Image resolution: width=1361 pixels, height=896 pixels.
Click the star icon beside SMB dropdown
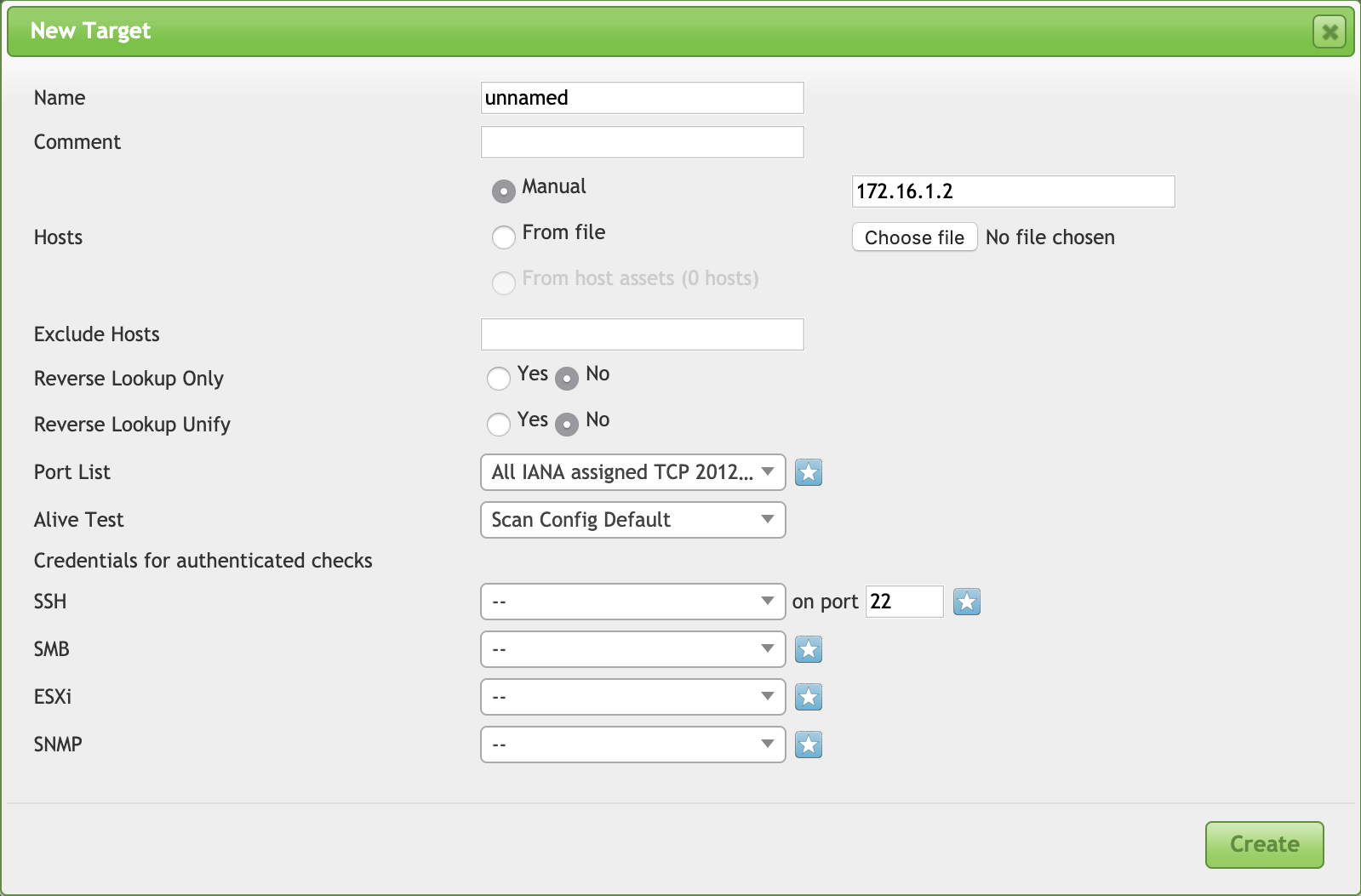click(808, 649)
